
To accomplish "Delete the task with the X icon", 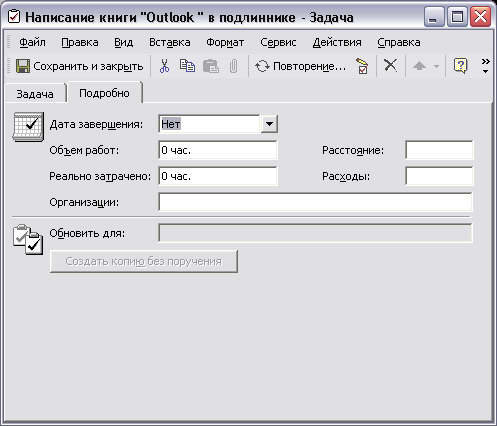I will [x=390, y=65].
